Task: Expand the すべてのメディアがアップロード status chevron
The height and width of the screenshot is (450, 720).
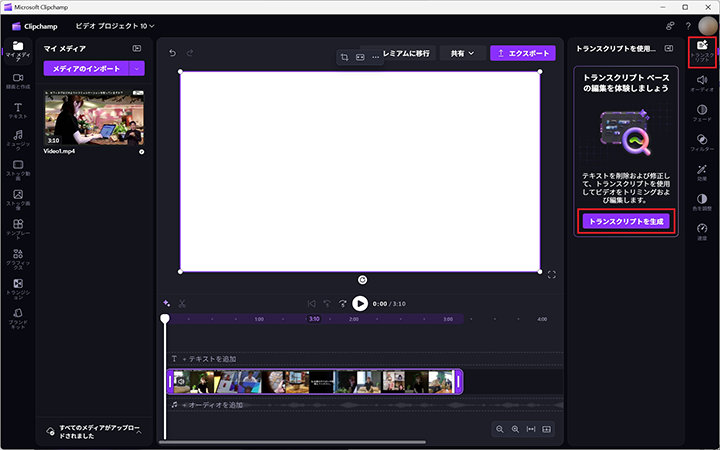Action: point(139,432)
